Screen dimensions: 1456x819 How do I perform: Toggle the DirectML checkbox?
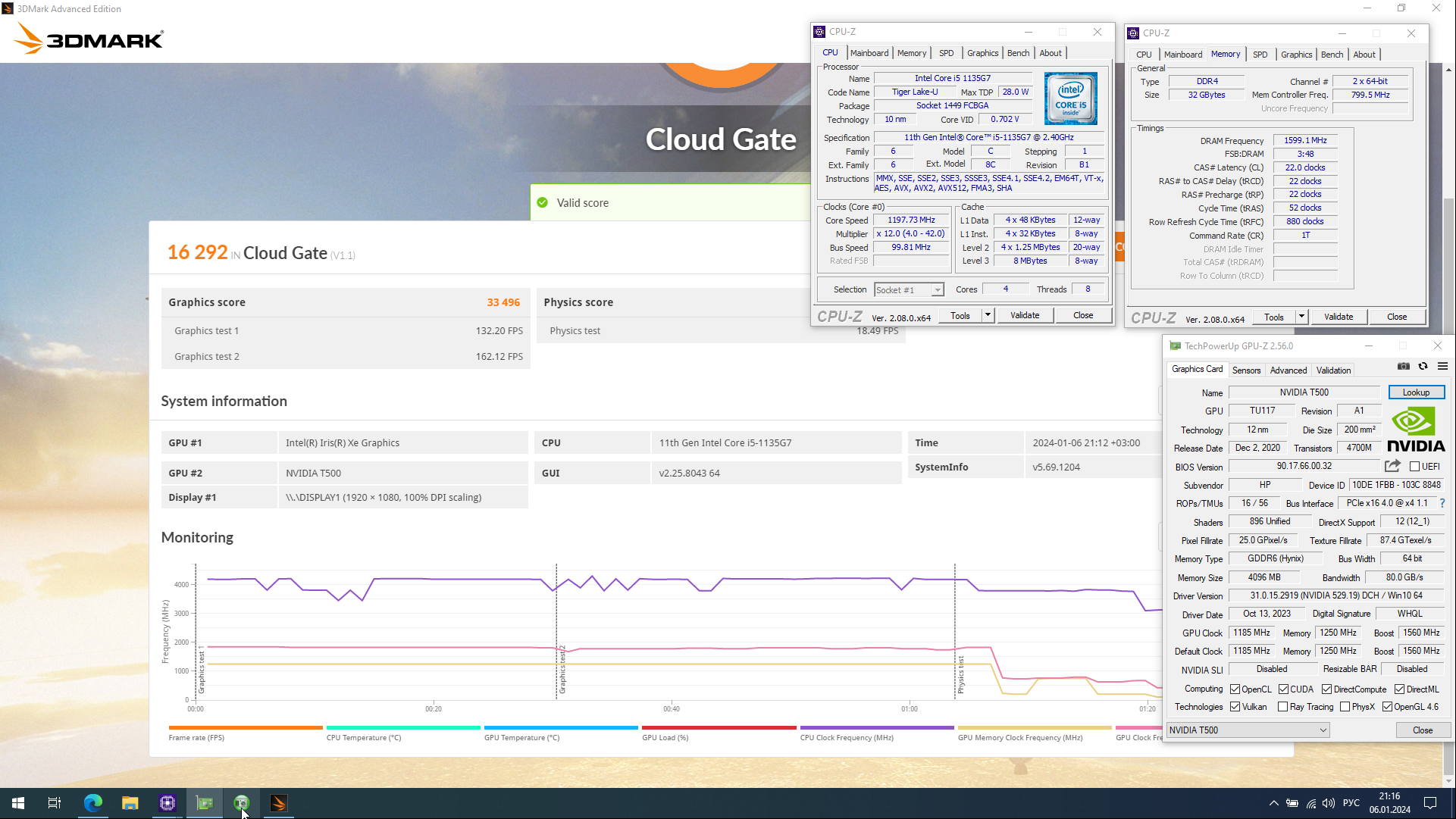click(1399, 689)
